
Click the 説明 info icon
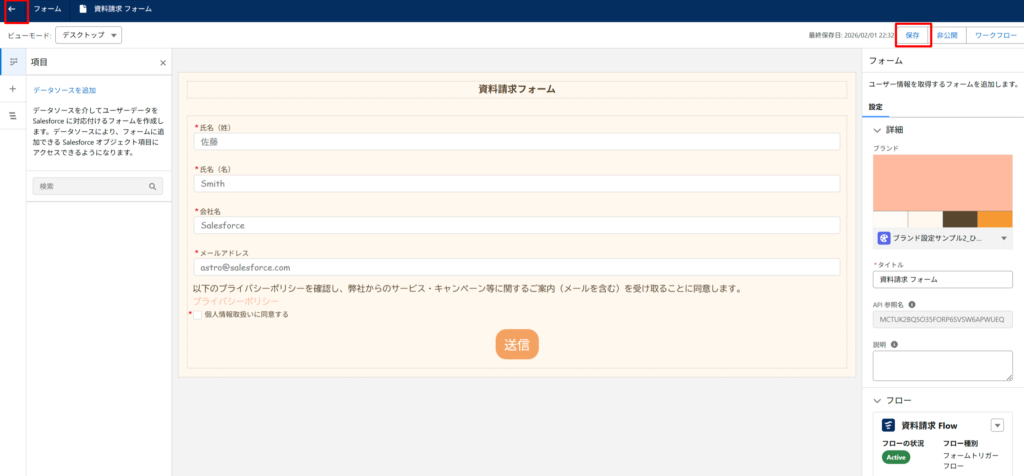(x=893, y=344)
